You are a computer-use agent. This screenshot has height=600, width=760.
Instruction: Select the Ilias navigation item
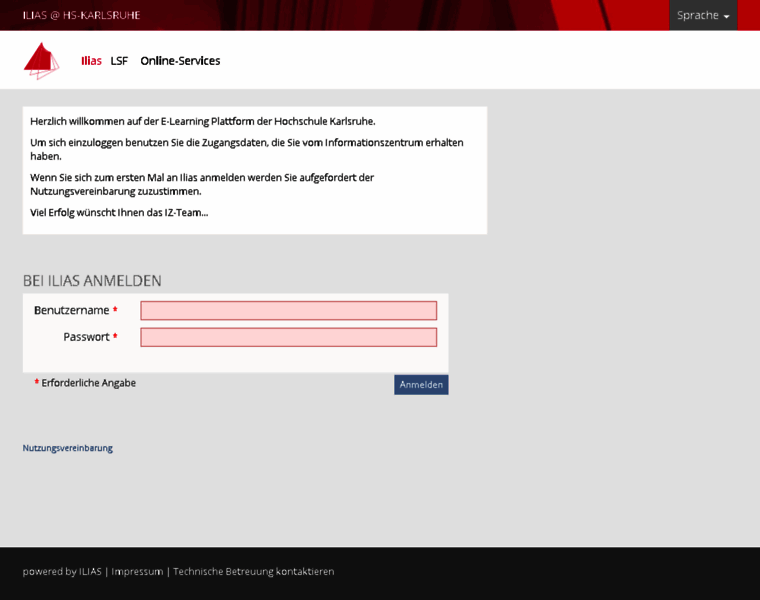coord(91,61)
